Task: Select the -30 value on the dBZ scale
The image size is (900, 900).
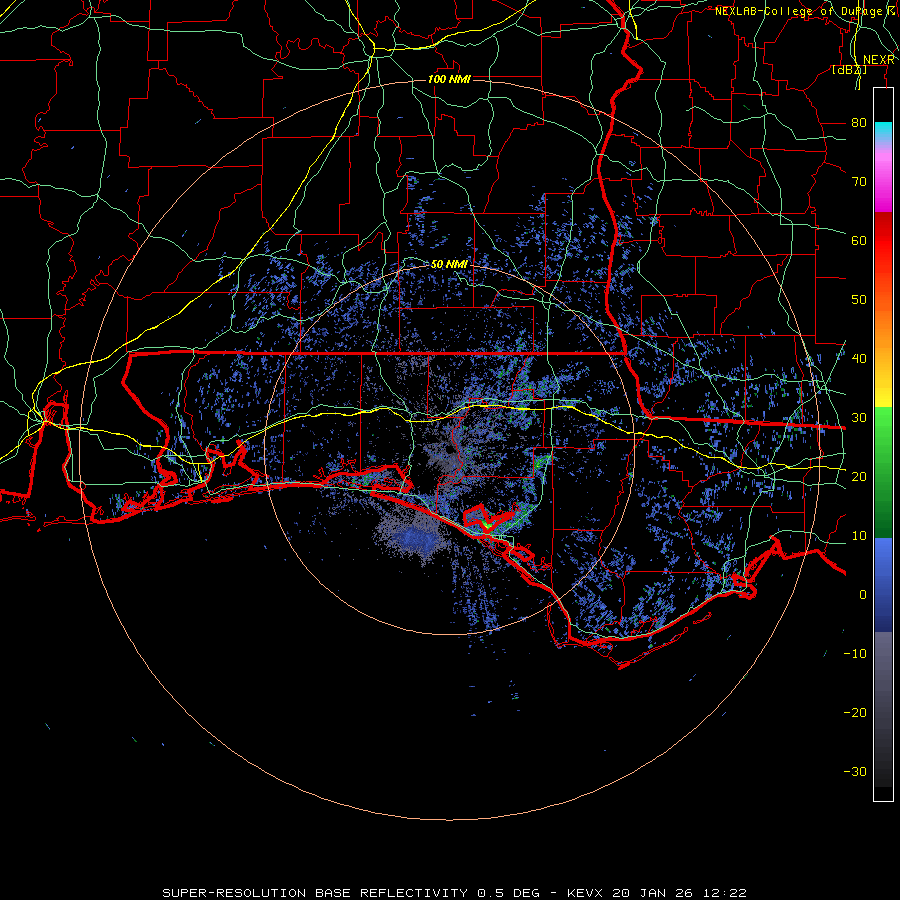Action: pyautogui.click(x=855, y=771)
